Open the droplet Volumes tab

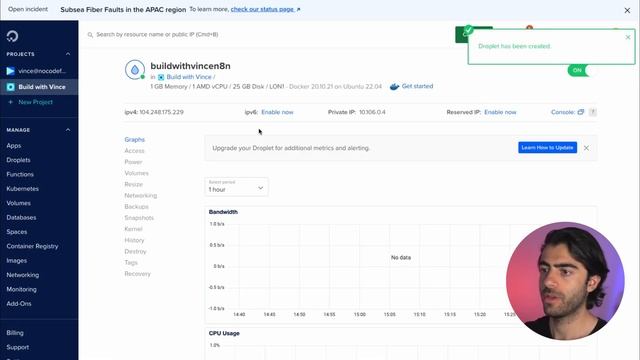tap(136, 173)
